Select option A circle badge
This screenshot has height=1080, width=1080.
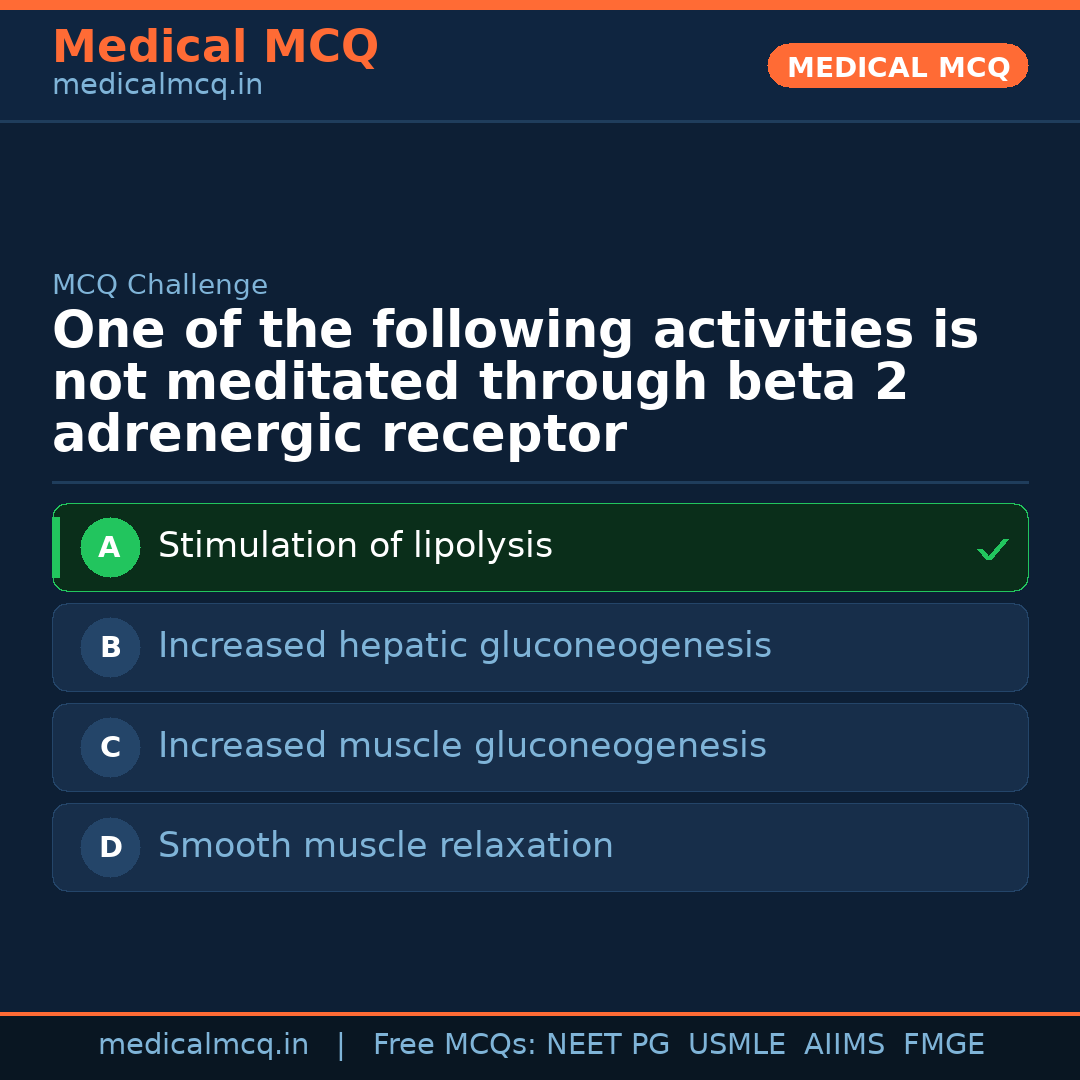click(x=110, y=547)
